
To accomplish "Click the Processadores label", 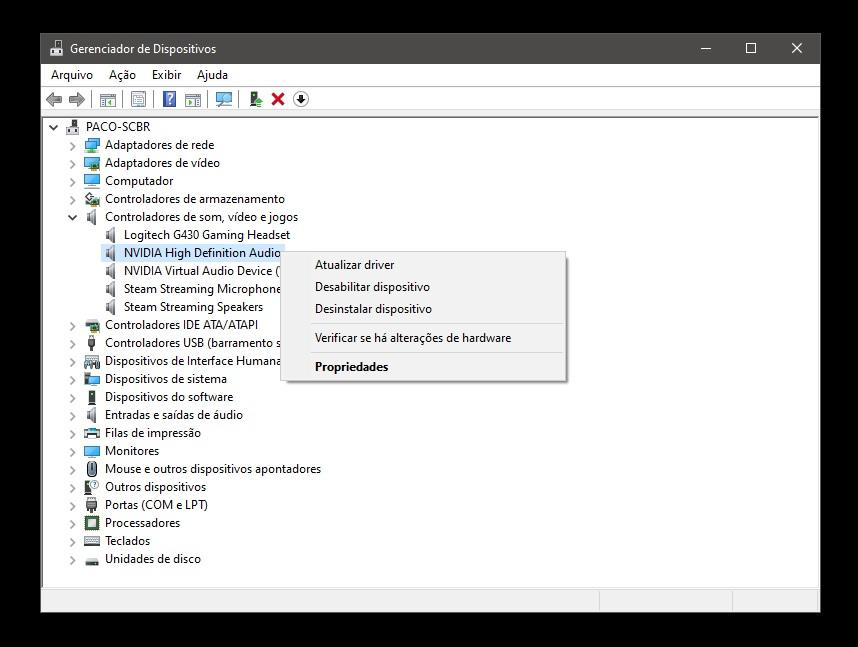I will point(142,523).
